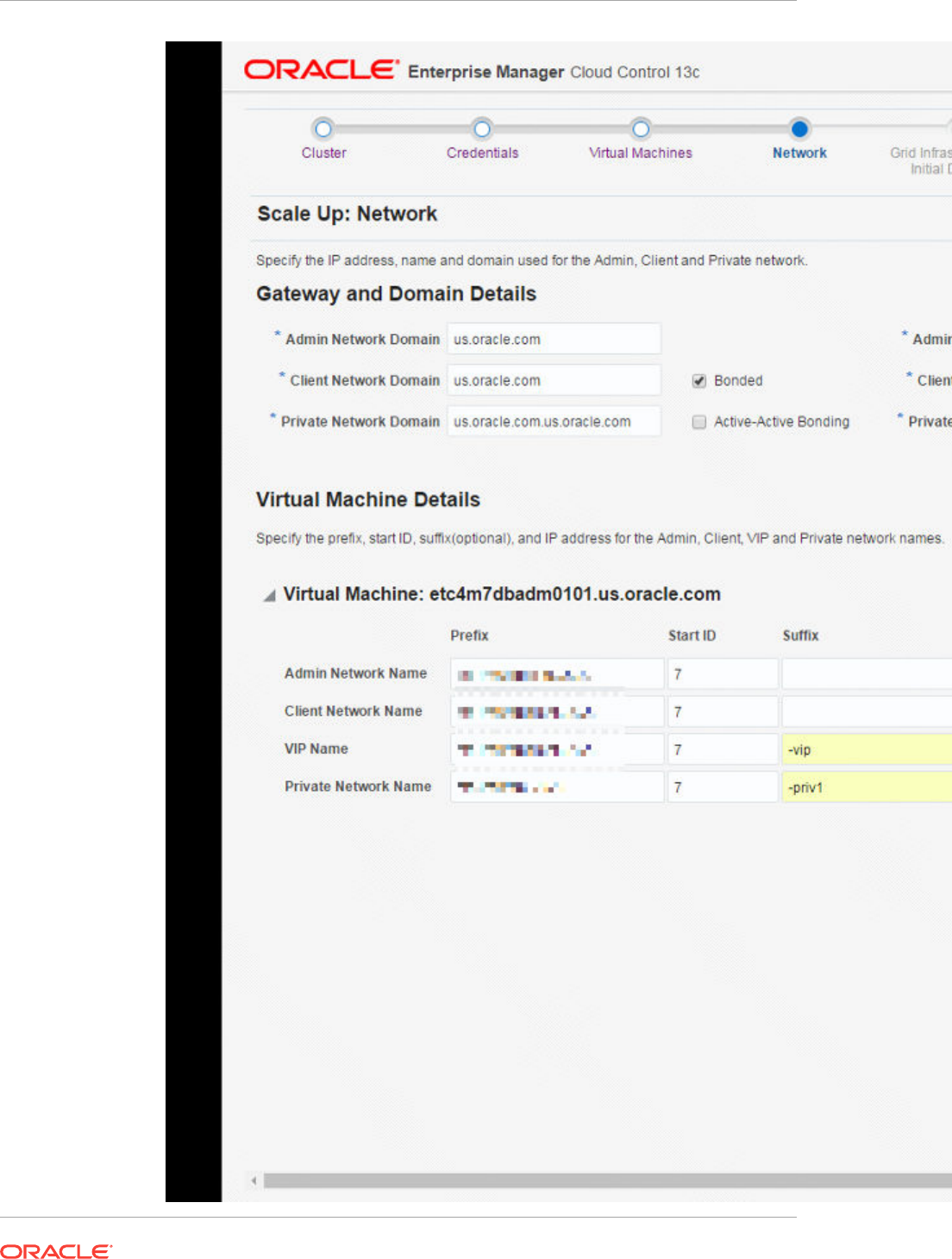The height and width of the screenshot is (1259, 952).
Task: Click the Credentials step circle icon
Action: 482,129
